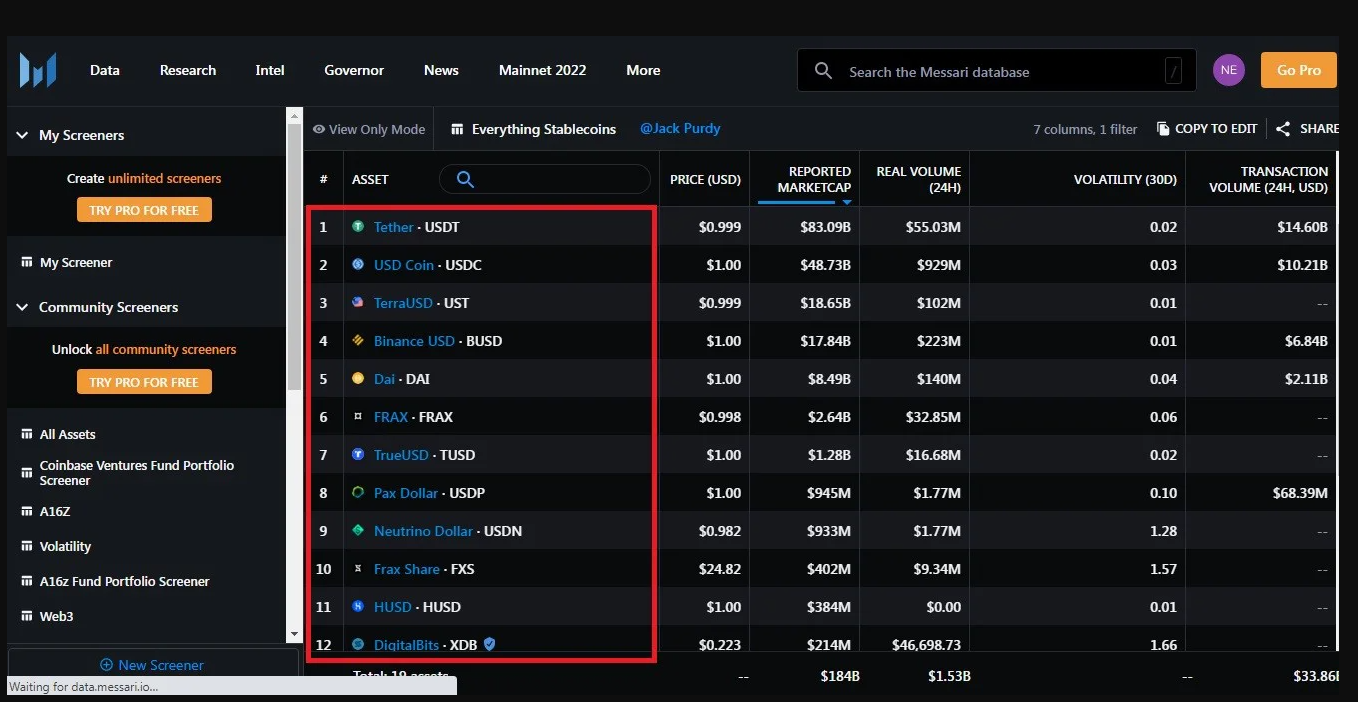Open the Governor menu

(x=354, y=70)
